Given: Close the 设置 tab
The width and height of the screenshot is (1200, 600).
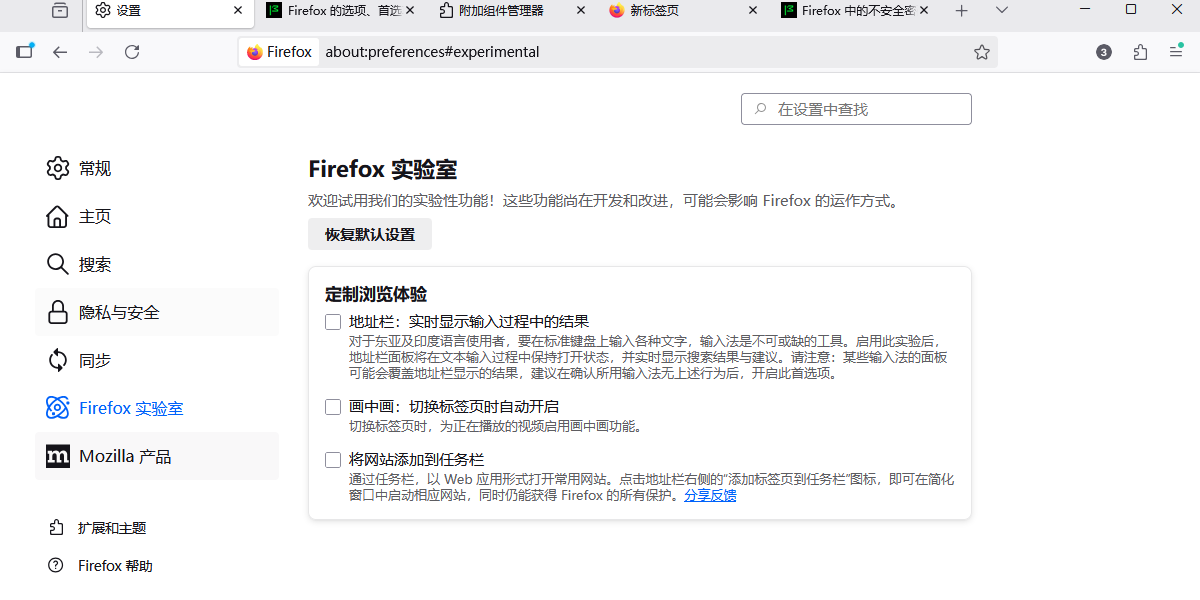Looking at the screenshot, I should (x=238, y=11).
